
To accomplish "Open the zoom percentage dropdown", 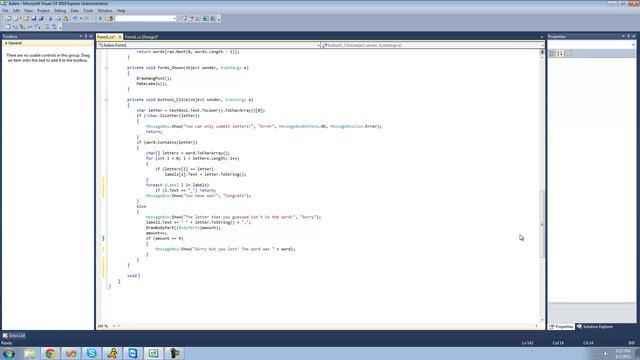I will [114, 326].
